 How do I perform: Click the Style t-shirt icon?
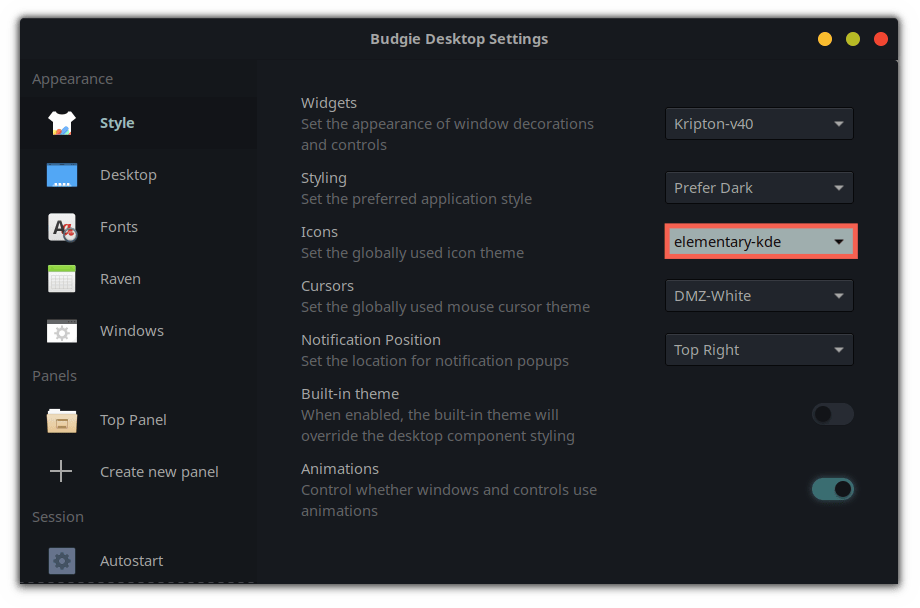coord(61,123)
